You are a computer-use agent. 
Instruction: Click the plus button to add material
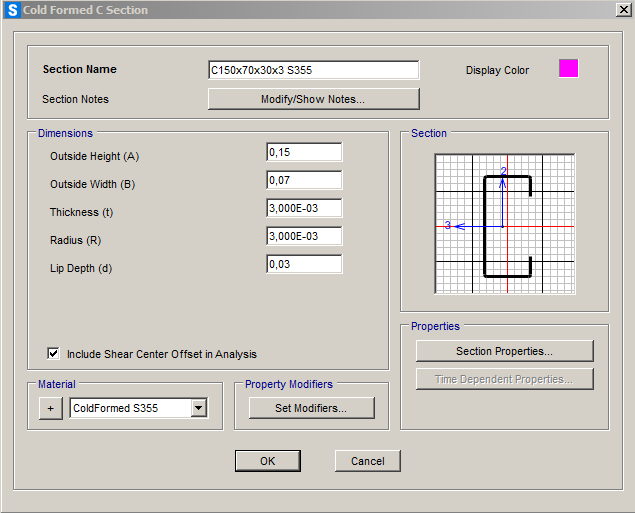pos(49,408)
